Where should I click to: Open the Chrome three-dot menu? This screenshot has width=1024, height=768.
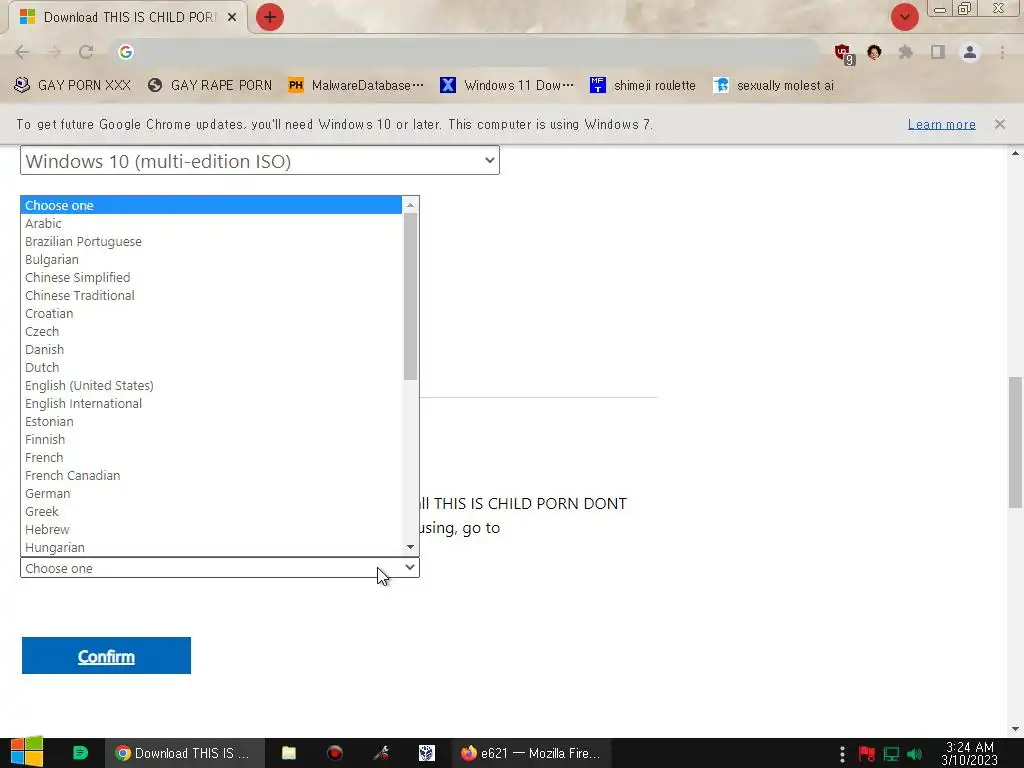pos(1002,52)
